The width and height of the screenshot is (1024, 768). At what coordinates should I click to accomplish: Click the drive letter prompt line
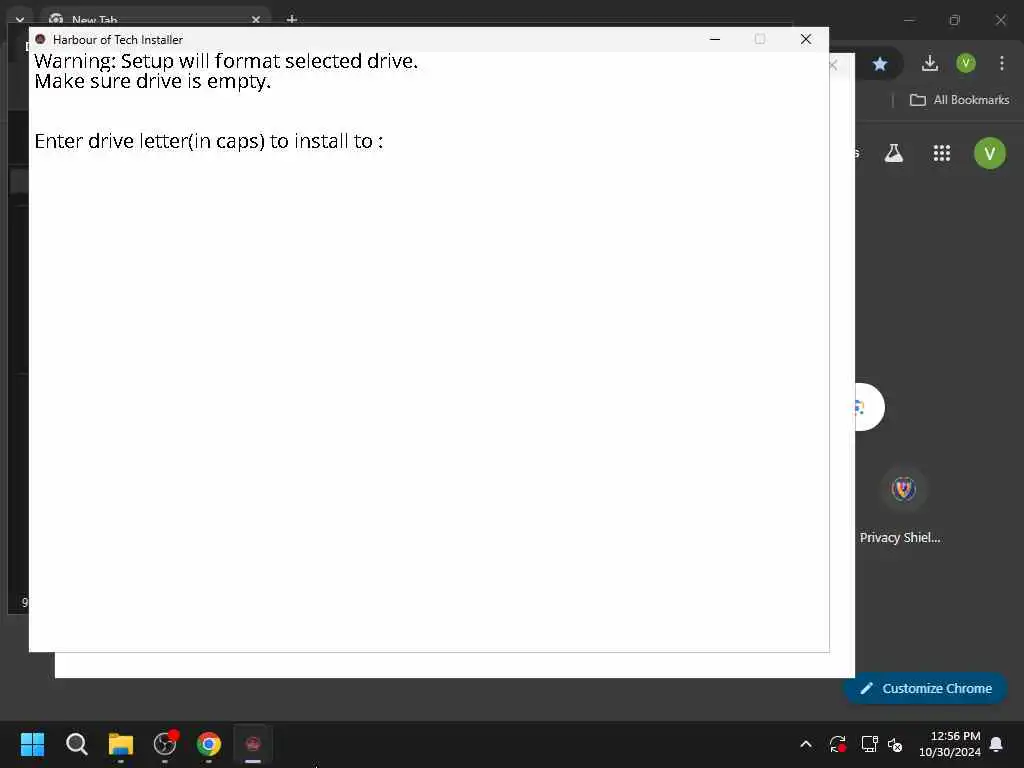click(x=209, y=141)
